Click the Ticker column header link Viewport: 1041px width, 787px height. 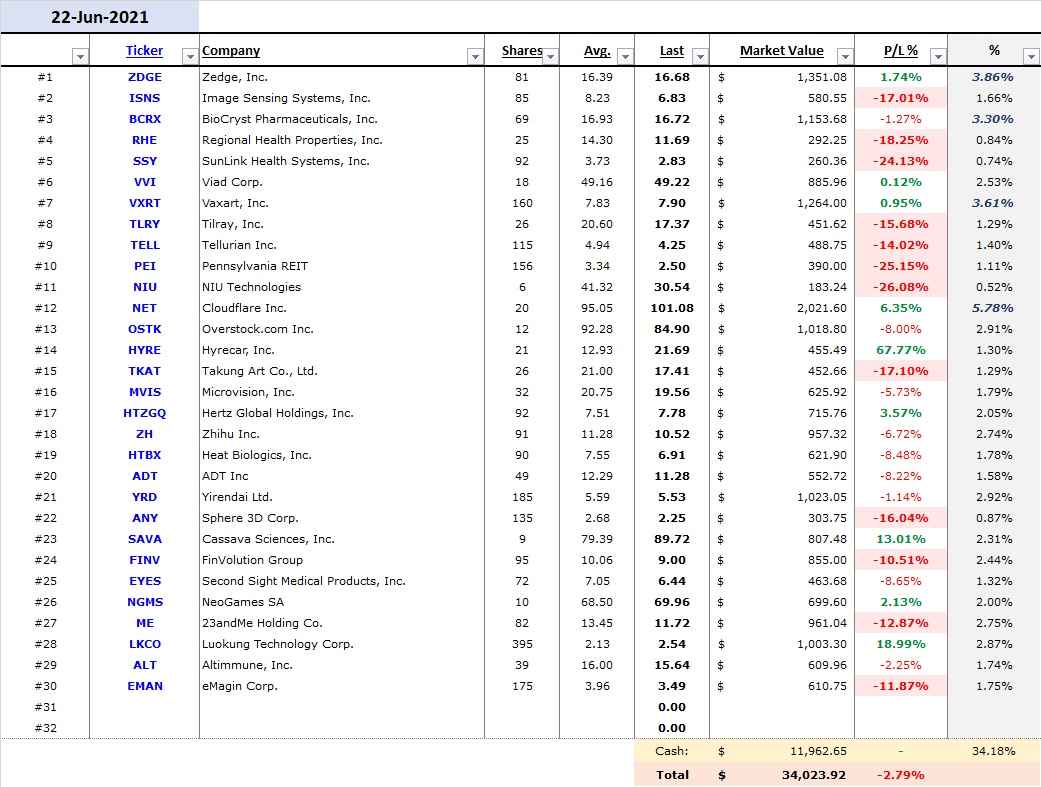[144, 50]
